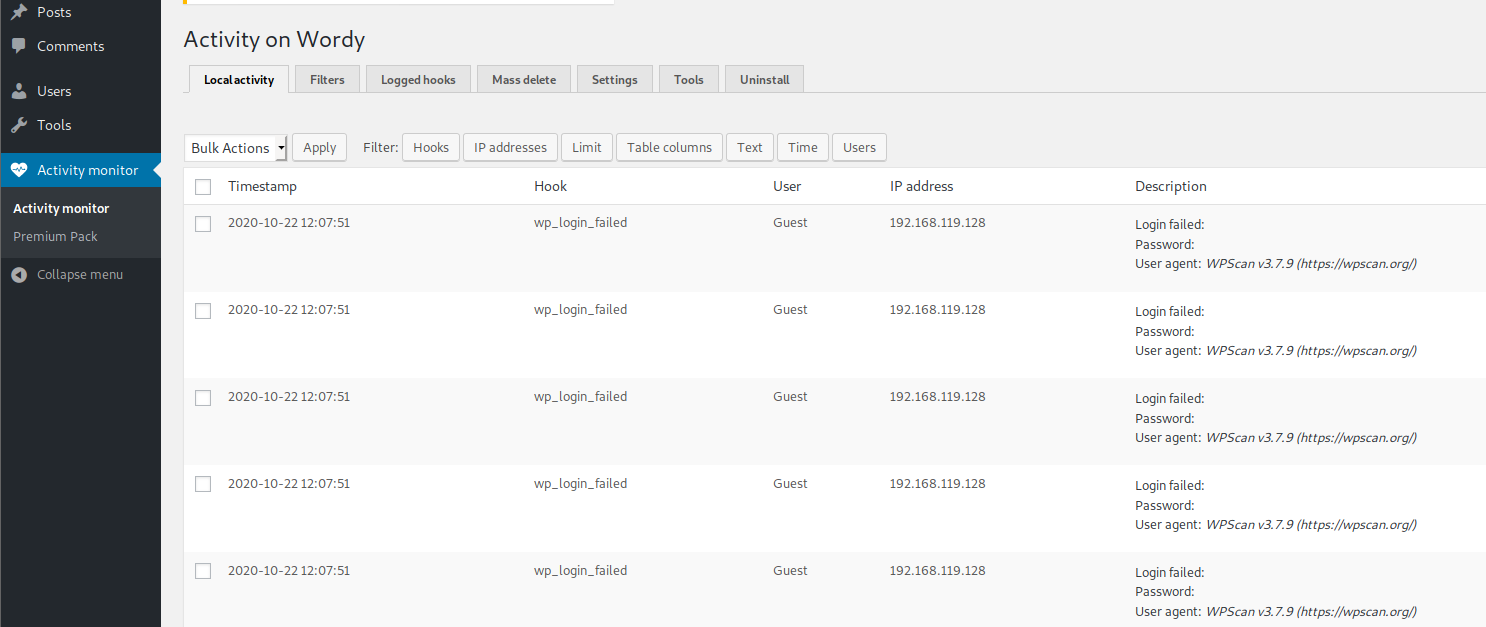The image size is (1486, 627).
Task: Open the Mass delete tab
Action: (524, 80)
